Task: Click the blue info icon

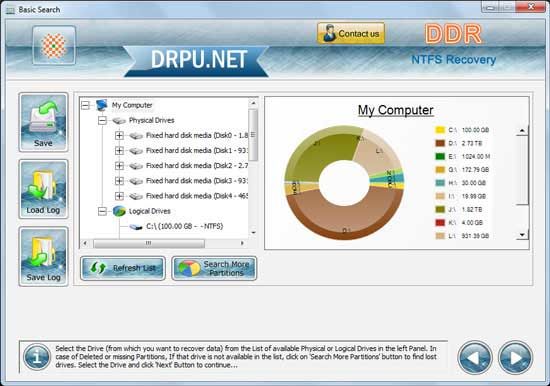Action: [37, 357]
